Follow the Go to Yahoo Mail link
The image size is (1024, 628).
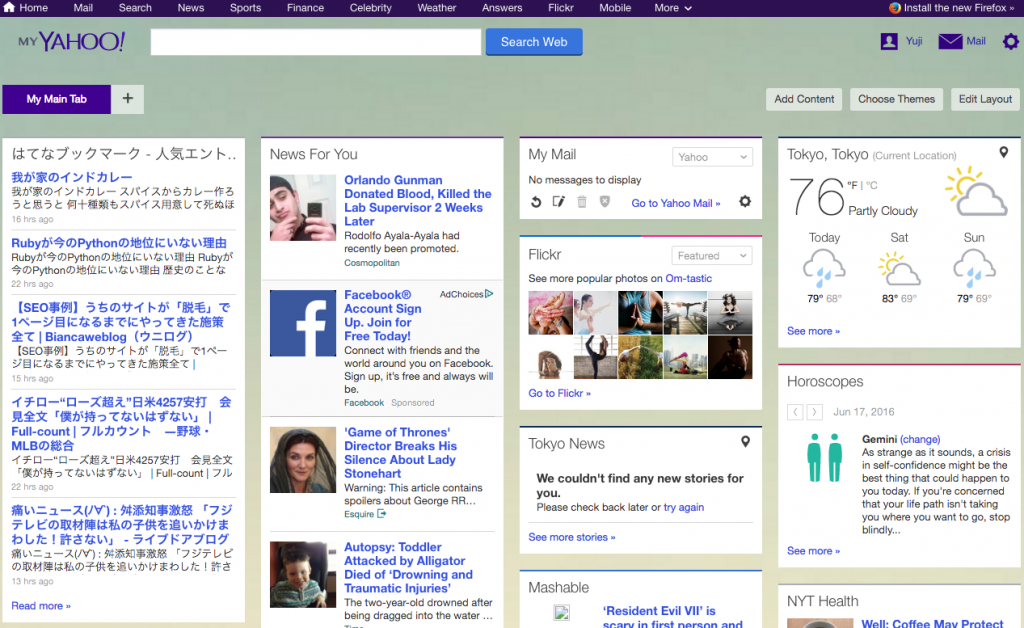pyautogui.click(x=675, y=202)
